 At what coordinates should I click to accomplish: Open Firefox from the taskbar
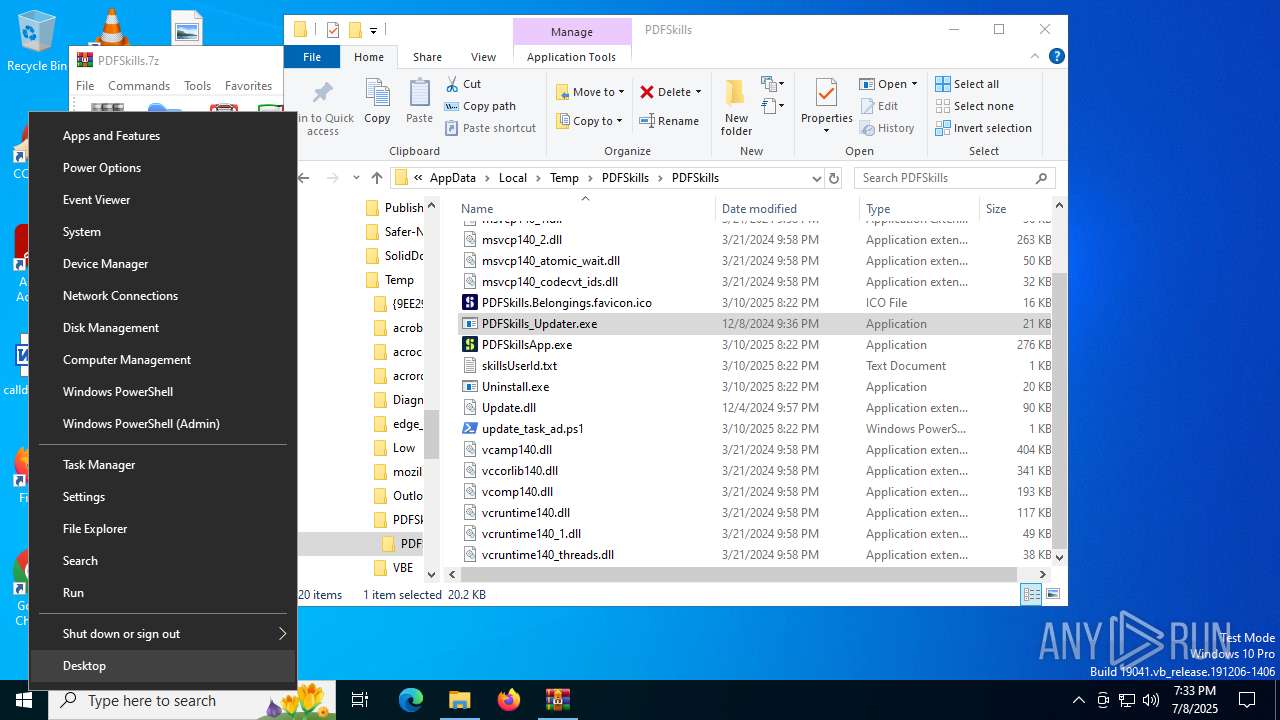pos(509,700)
